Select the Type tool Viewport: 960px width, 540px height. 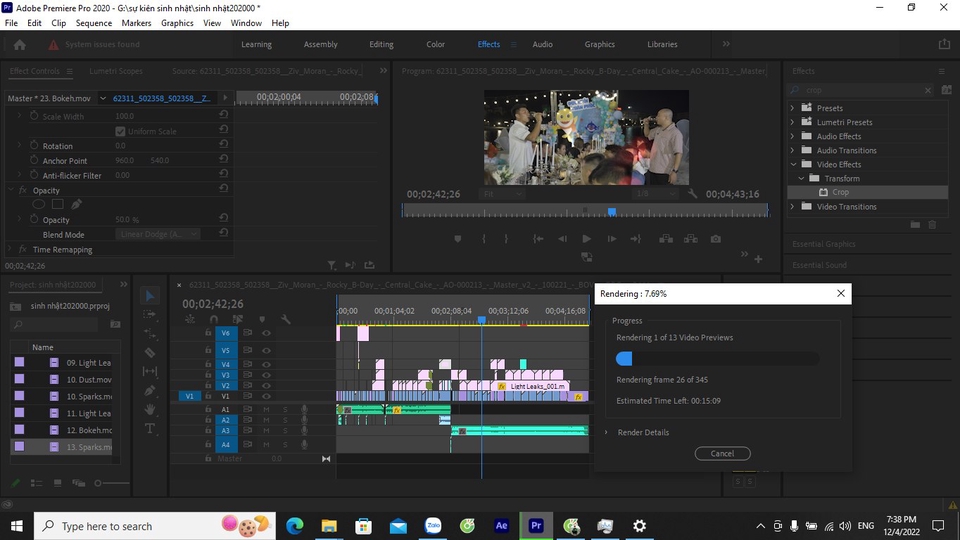pyautogui.click(x=150, y=428)
